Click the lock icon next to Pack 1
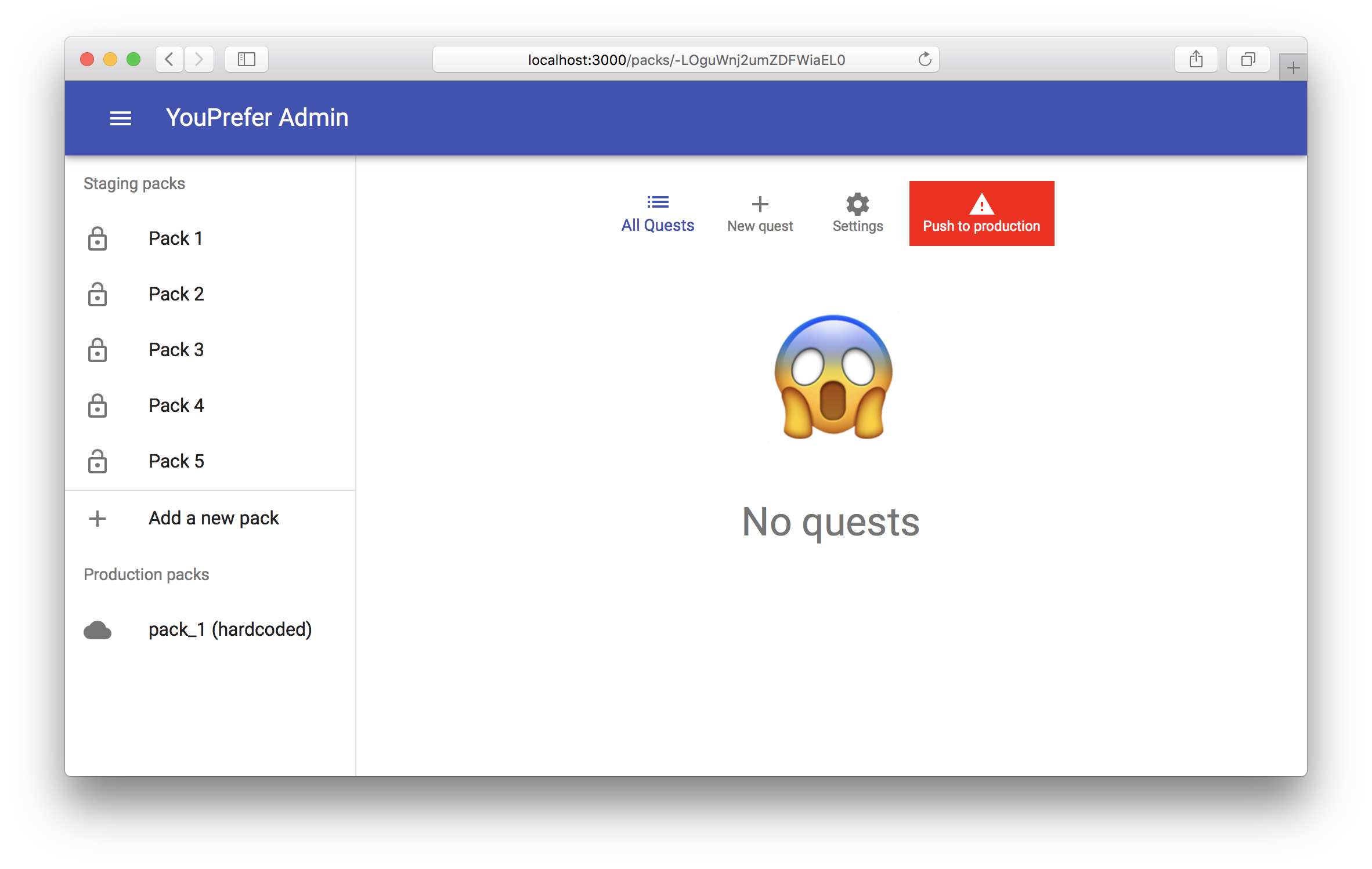This screenshot has height=869, width=1372. click(98, 238)
